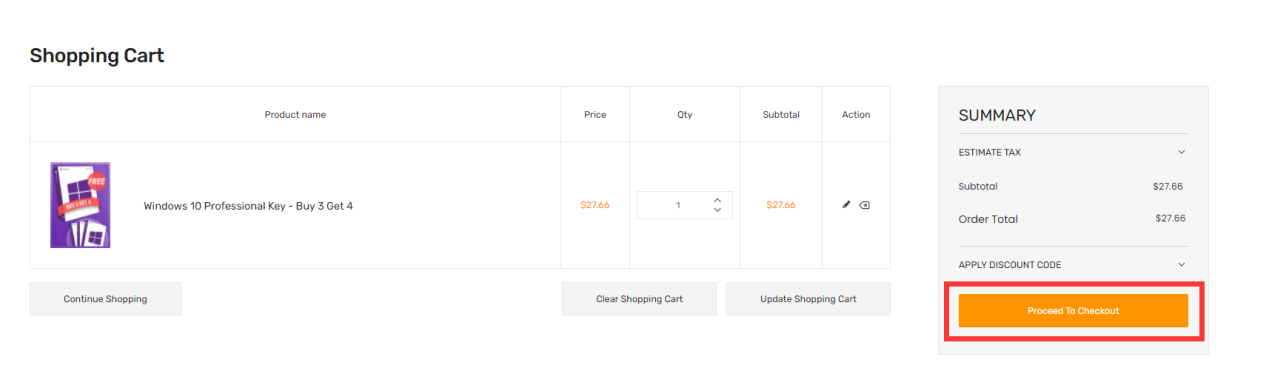Focus the quantity input field

coord(677,205)
